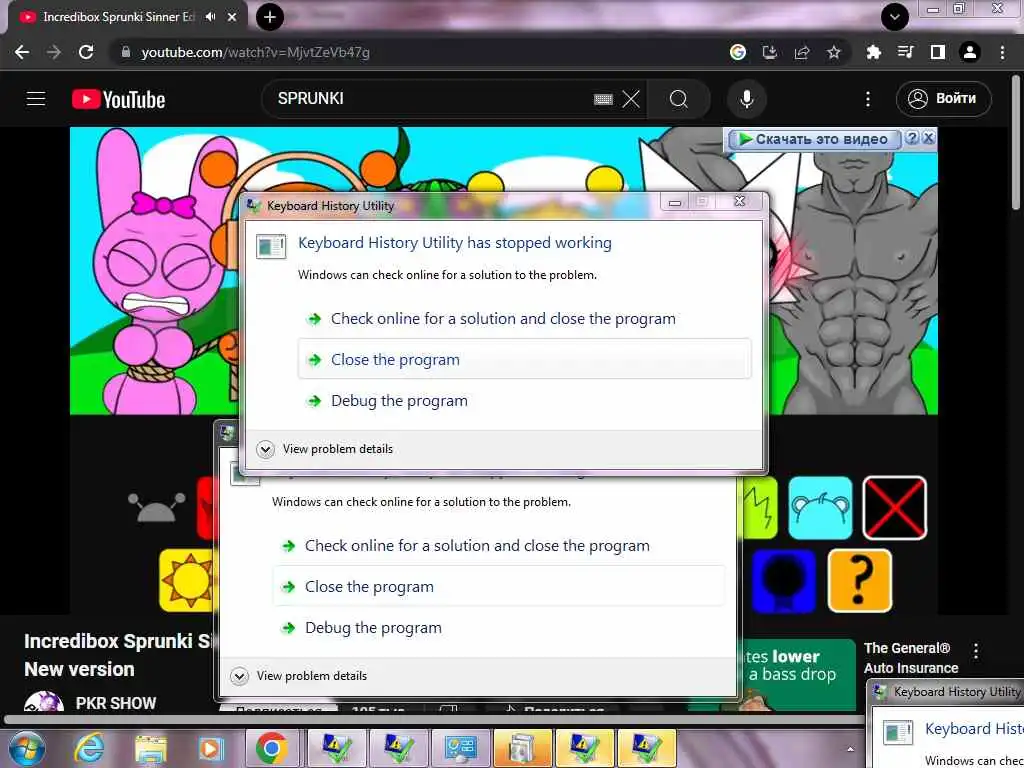Open help question mark on download bar

pyautogui.click(x=912, y=138)
